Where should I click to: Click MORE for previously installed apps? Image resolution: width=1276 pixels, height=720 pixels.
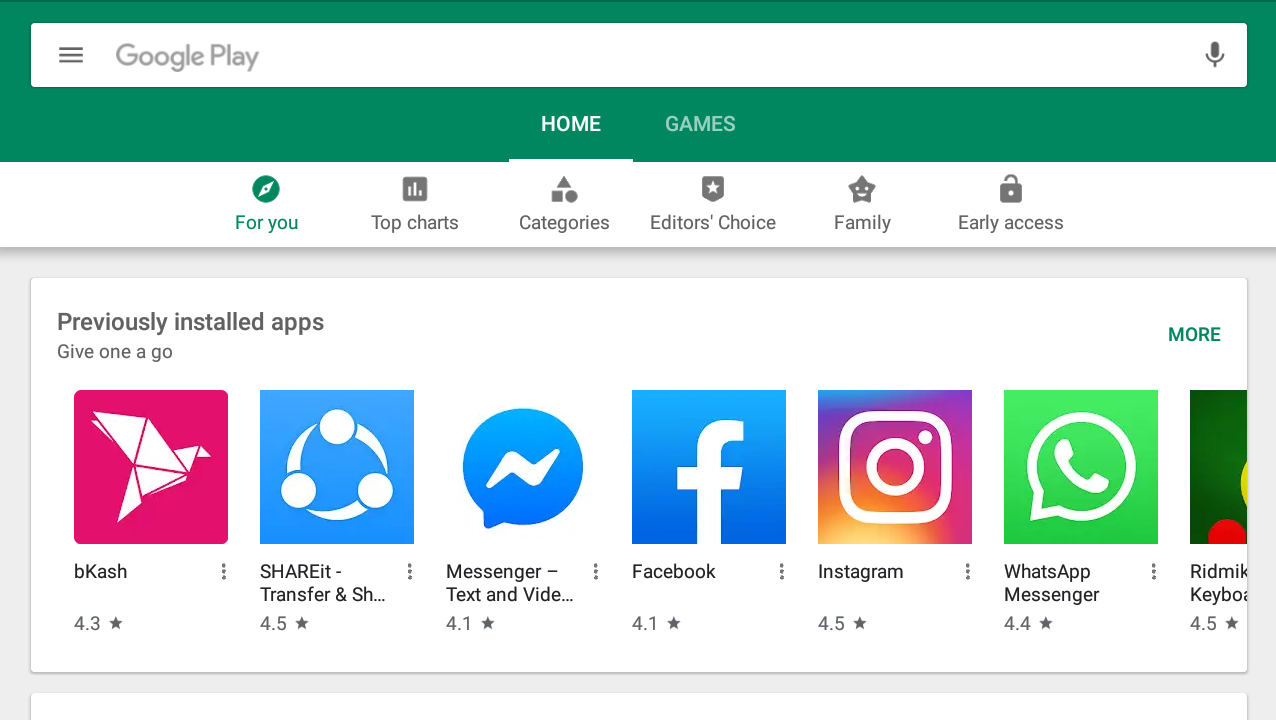[1194, 335]
